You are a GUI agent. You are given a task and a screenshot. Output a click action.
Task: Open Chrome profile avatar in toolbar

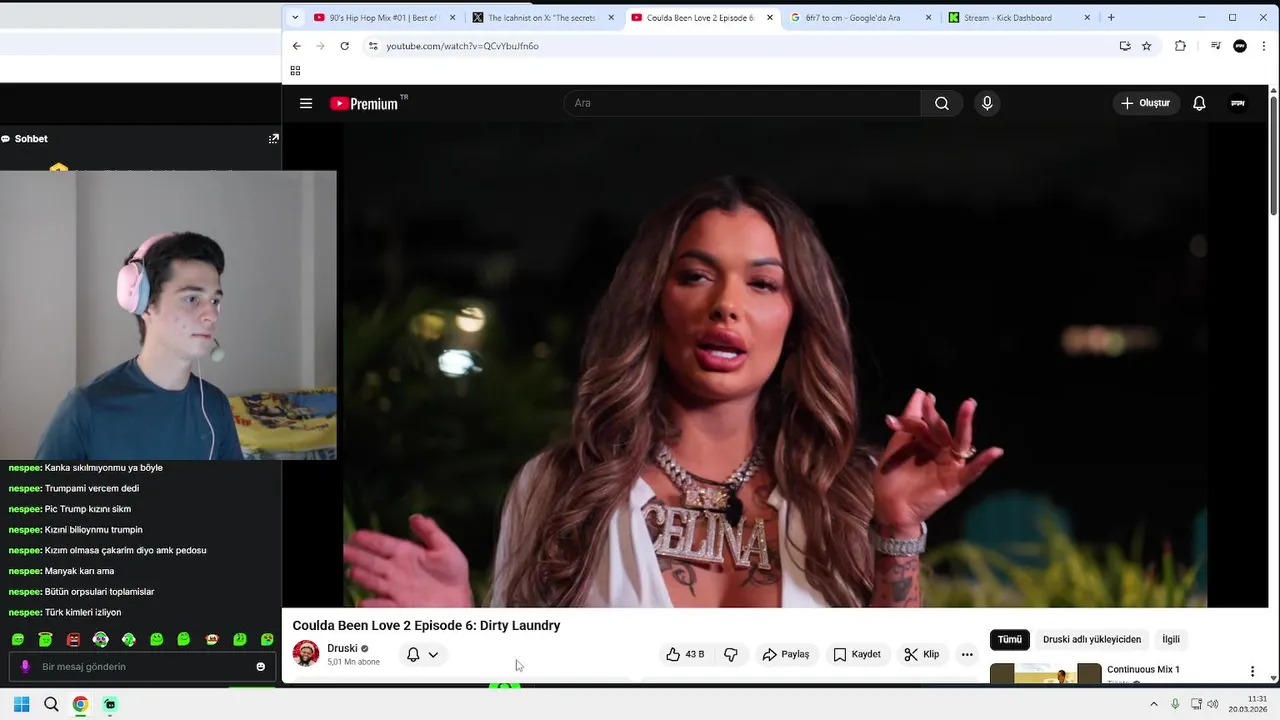tap(1240, 46)
